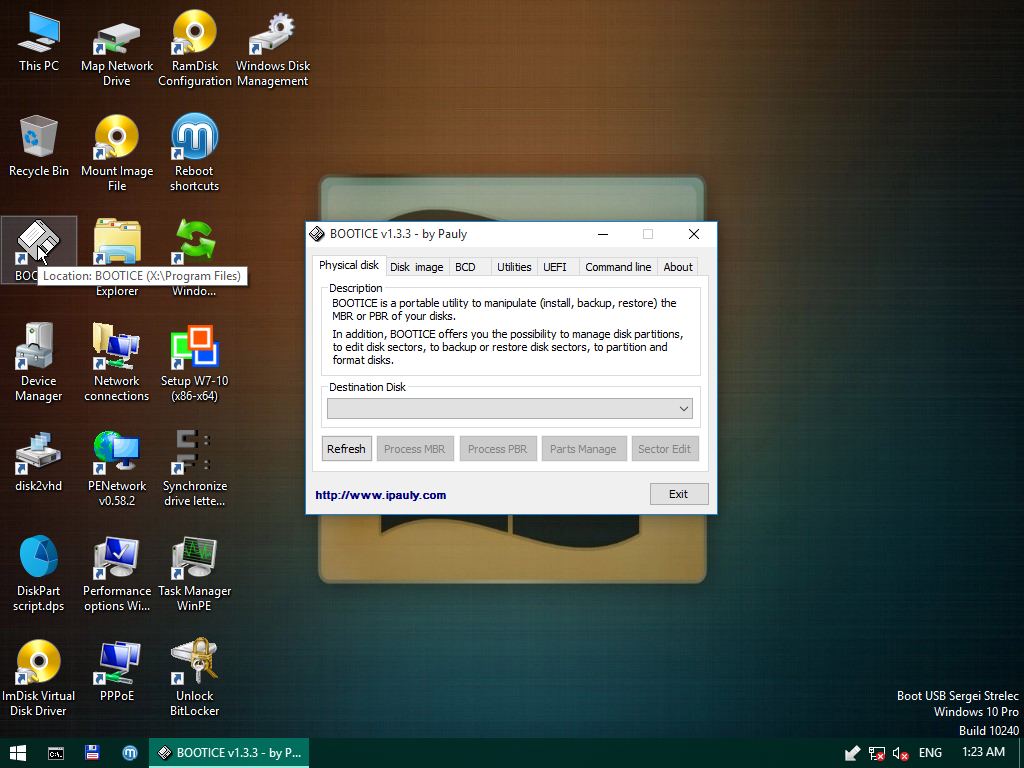Screen dimensions: 1024x768
Task: Open PENetwork v0.58.2 shortcut
Action: click(117, 468)
